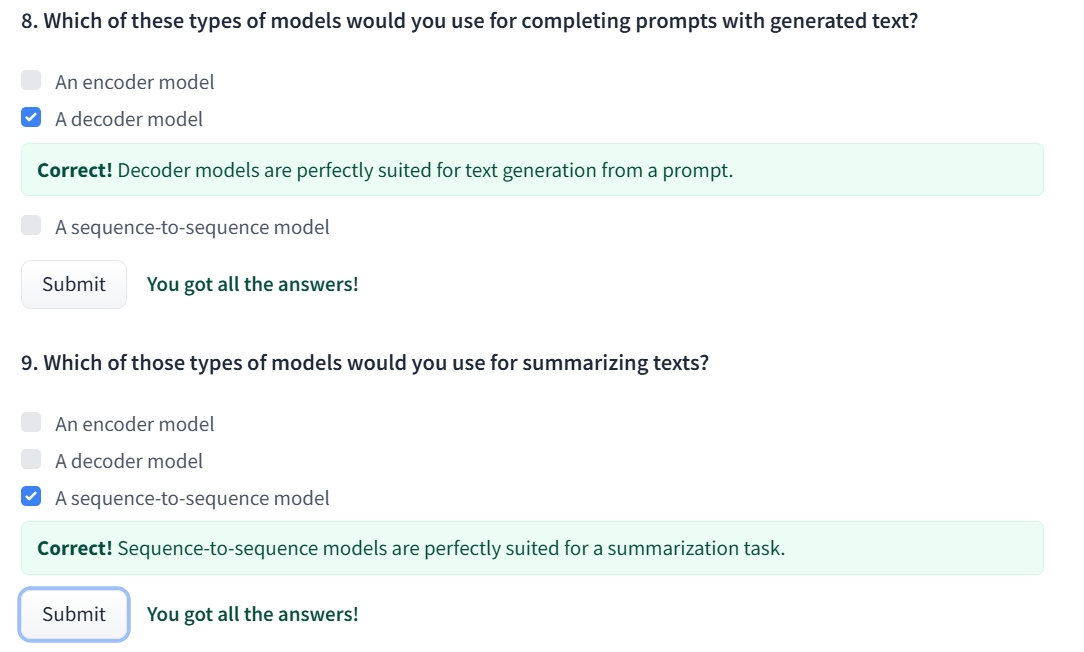Tick the sequence-to-sequence checkbox in question 8
1084x652 pixels.
[32, 226]
